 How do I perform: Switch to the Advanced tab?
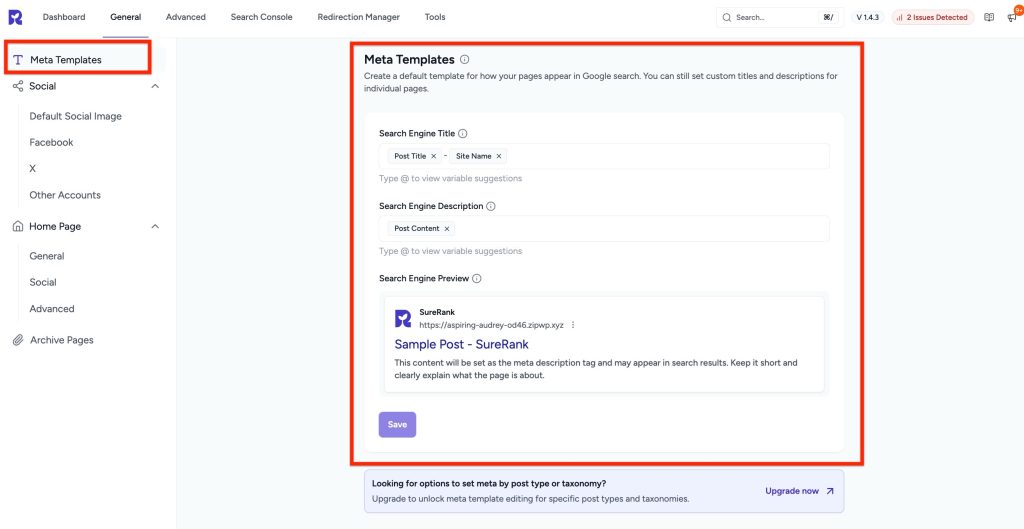tap(186, 17)
